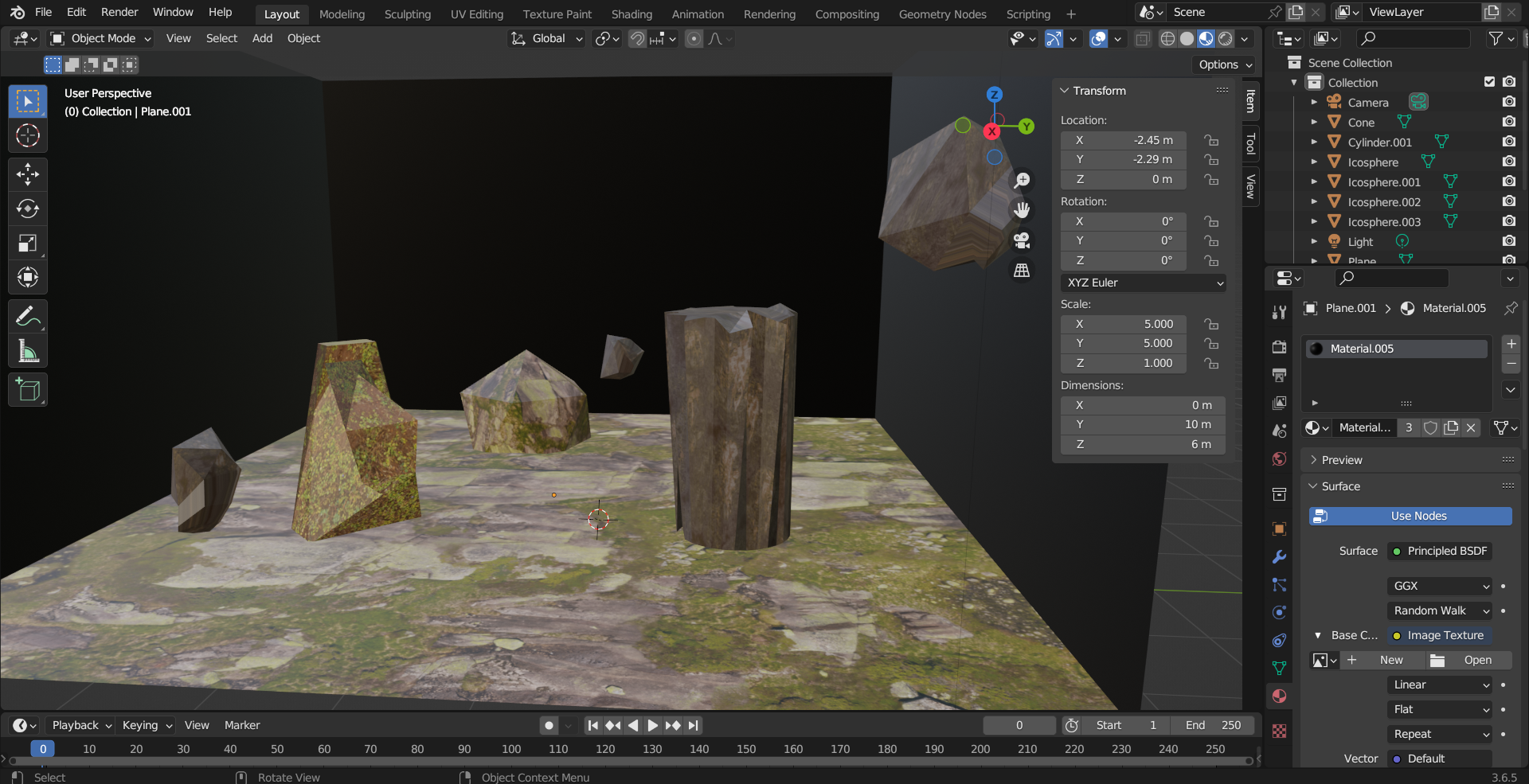Click the End frame field
This screenshot has width=1529, height=784.
1213,725
